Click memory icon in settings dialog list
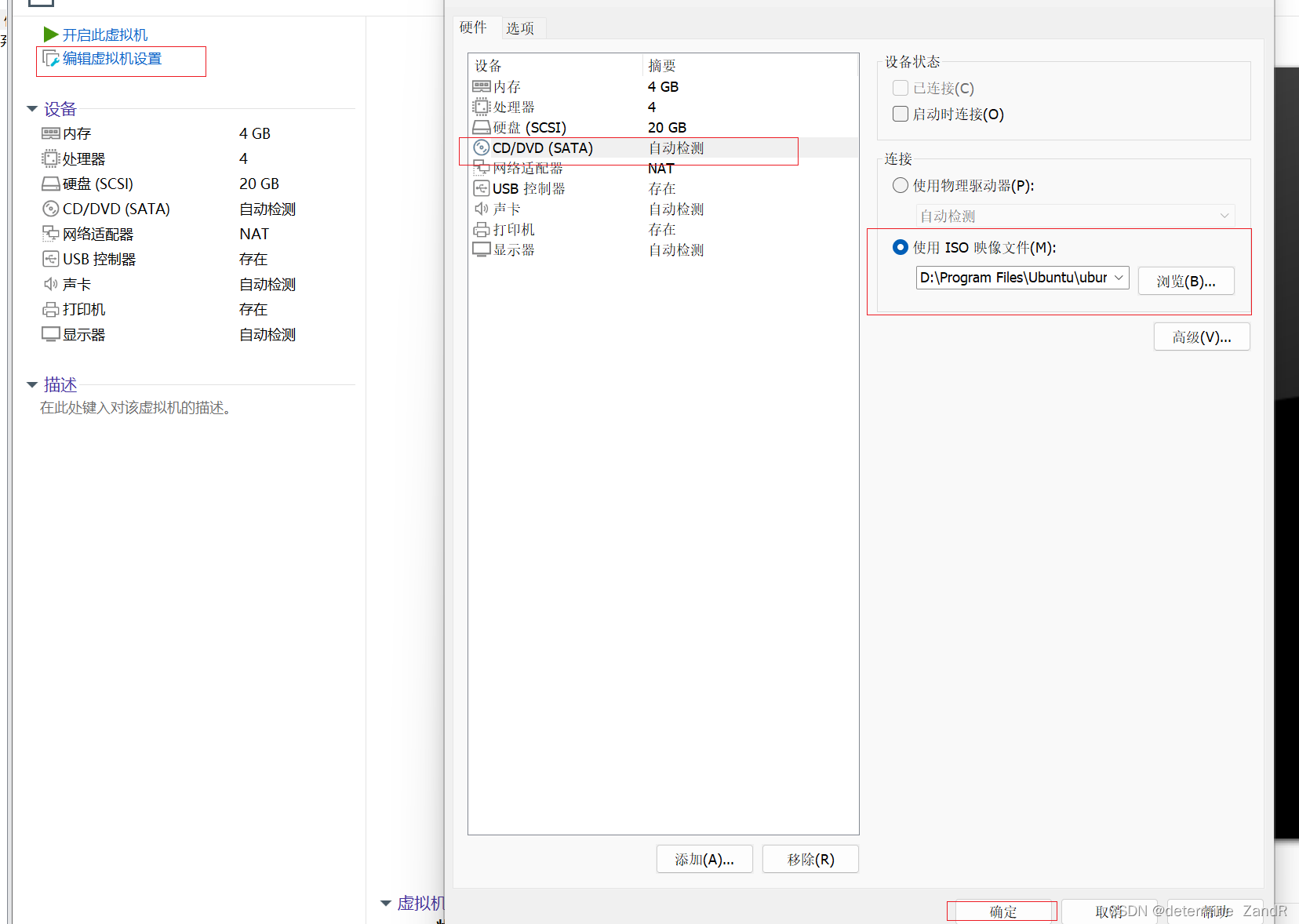Viewport: 1299px width, 924px height. tap(482, 86)
